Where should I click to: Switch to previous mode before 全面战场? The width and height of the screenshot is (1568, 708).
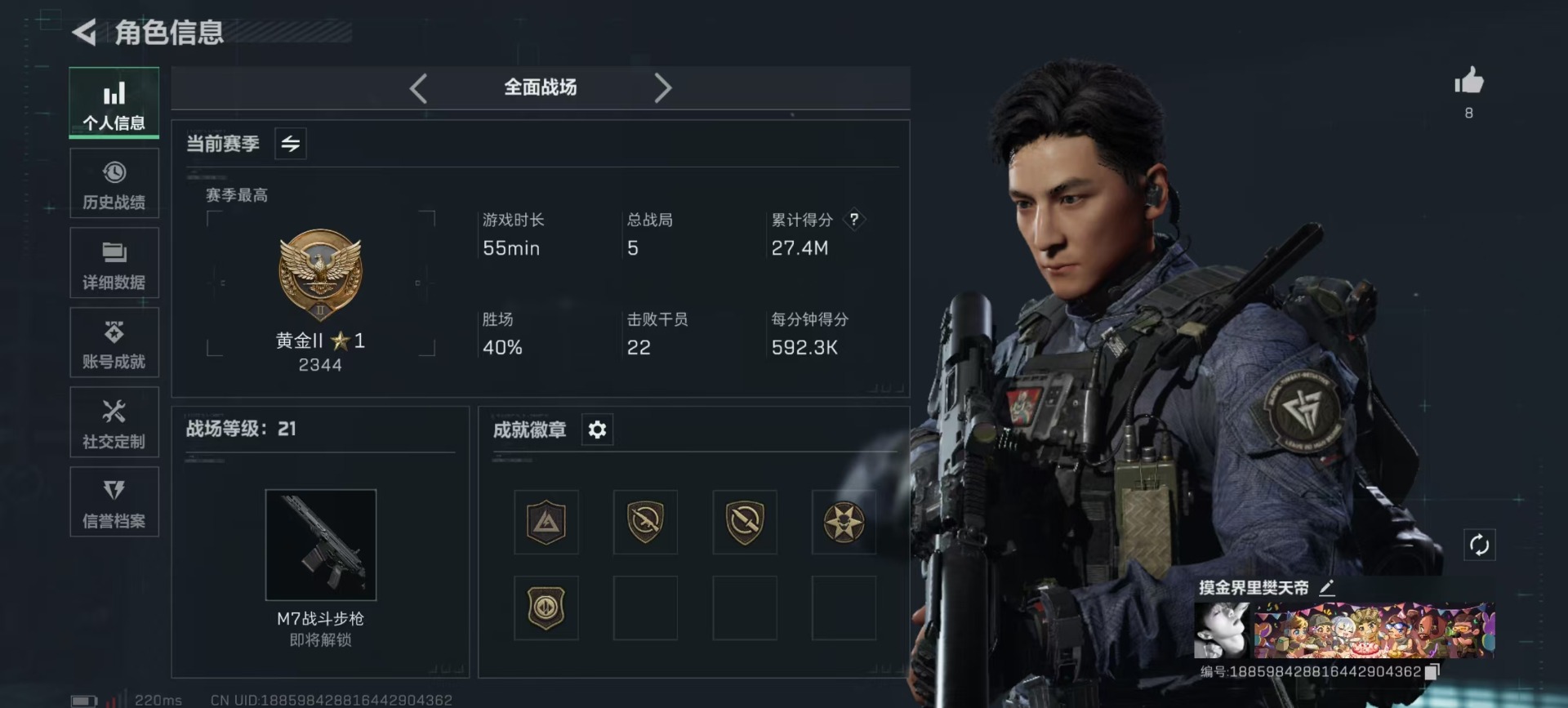(x=418, y=87)
